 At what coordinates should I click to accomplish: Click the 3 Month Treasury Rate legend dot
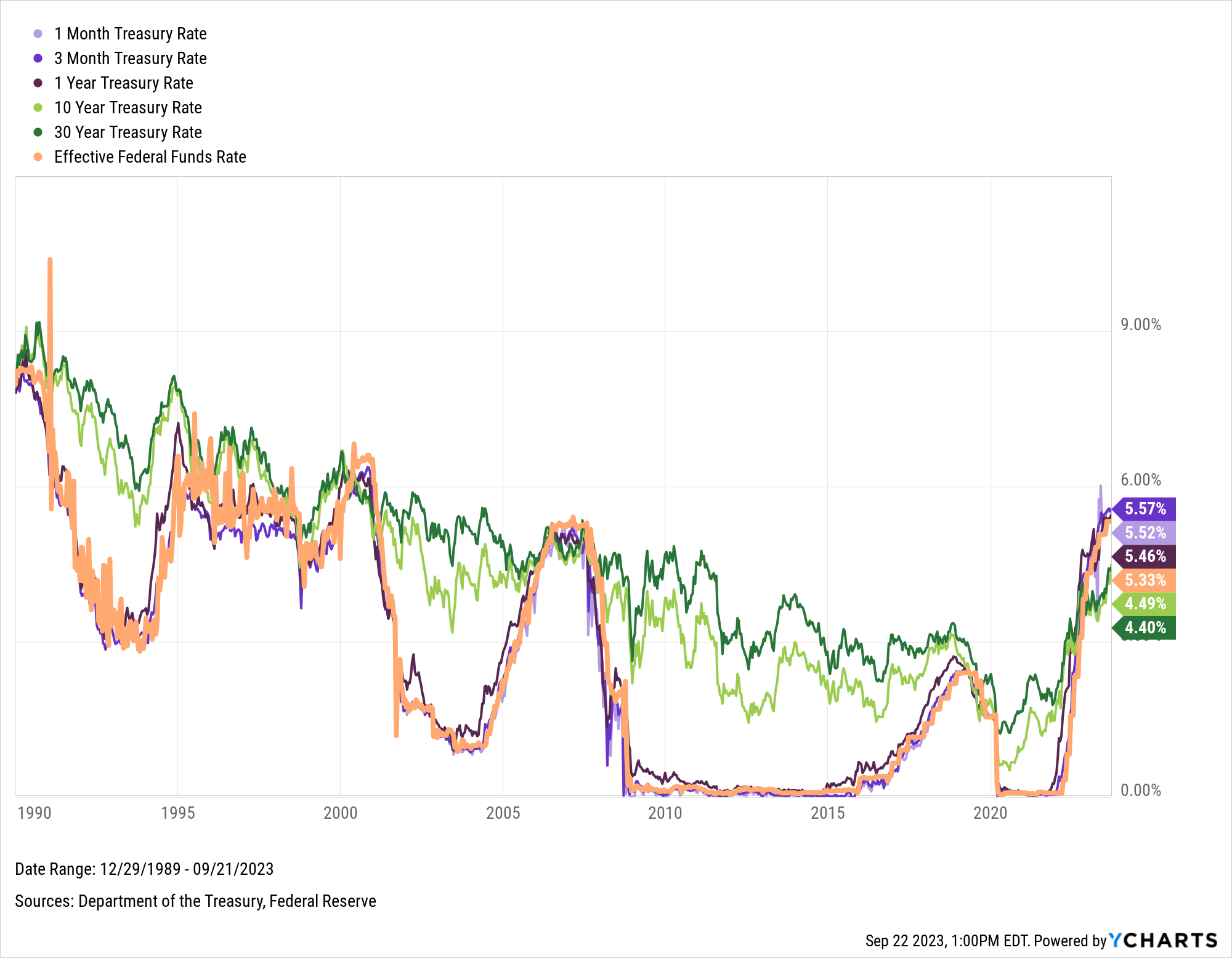[38, 59]
